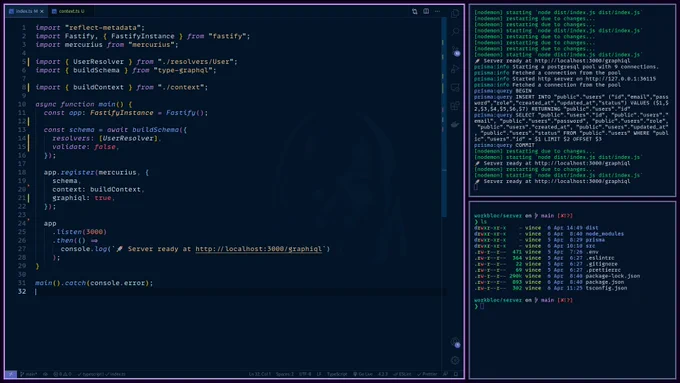The width and height of the screenshot is (680, 383).
Task: Click the 'main().catch(console.error);' line
Action: click(x=94, y=283)
